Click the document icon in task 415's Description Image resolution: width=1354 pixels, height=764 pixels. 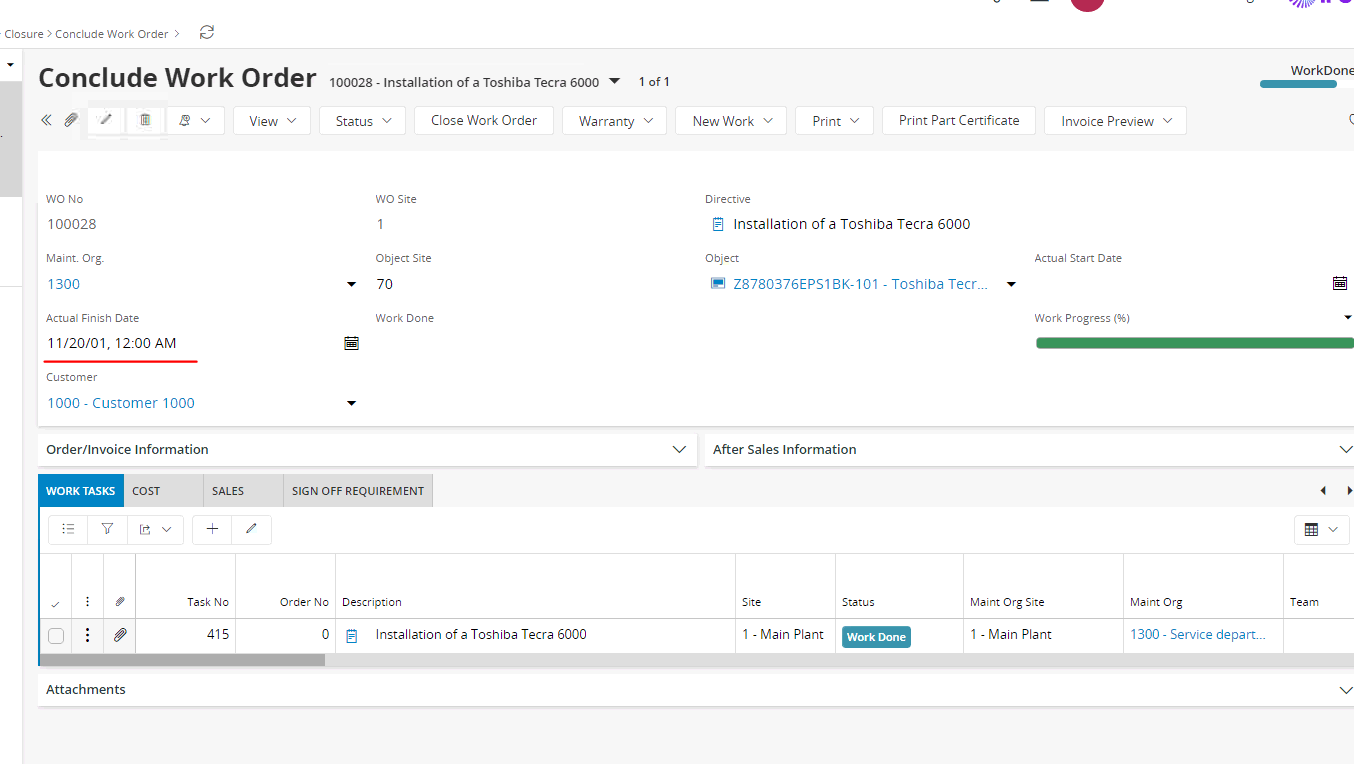coord(352,635)
